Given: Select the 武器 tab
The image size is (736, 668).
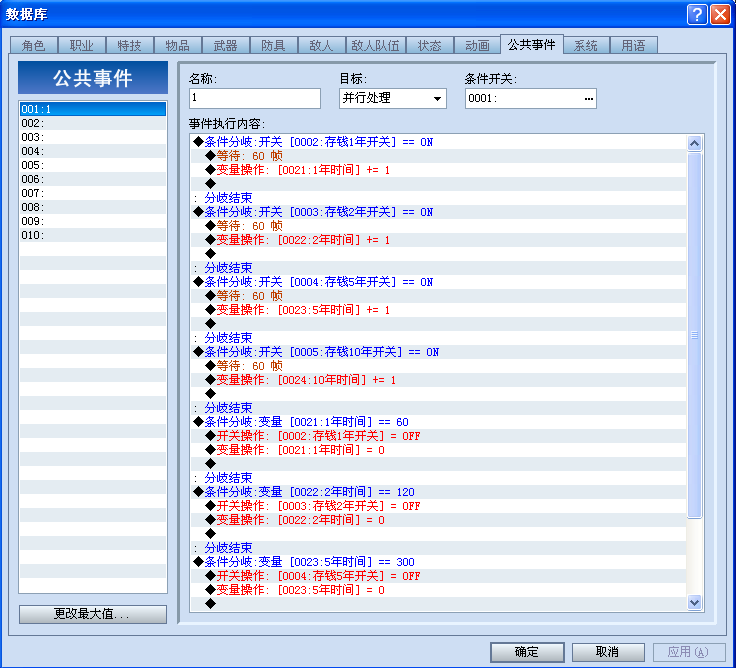Looking at the screenshot, I should click(x=225, y=46).
